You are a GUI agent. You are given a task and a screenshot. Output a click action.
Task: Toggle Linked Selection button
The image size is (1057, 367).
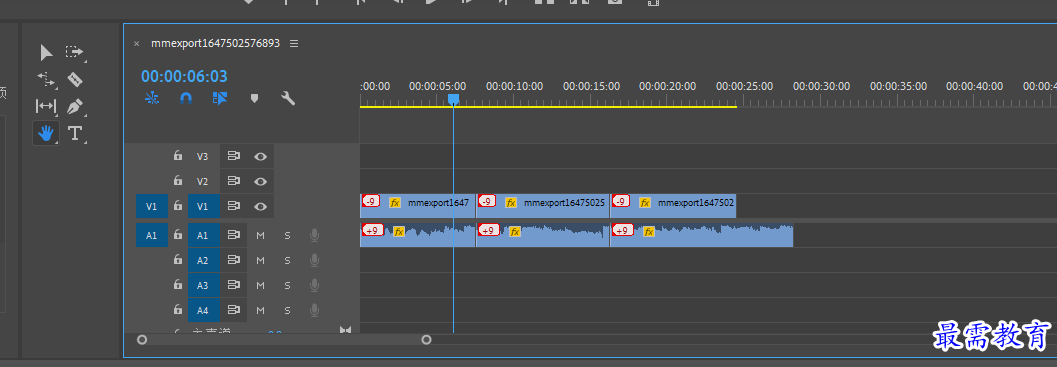220,98
